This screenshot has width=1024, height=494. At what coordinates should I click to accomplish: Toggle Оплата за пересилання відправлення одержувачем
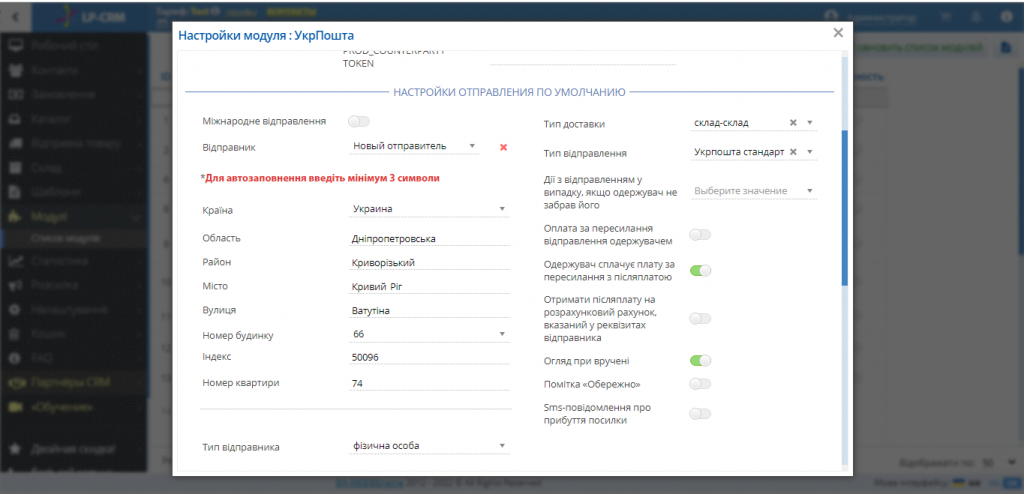(x=700, y=235)
